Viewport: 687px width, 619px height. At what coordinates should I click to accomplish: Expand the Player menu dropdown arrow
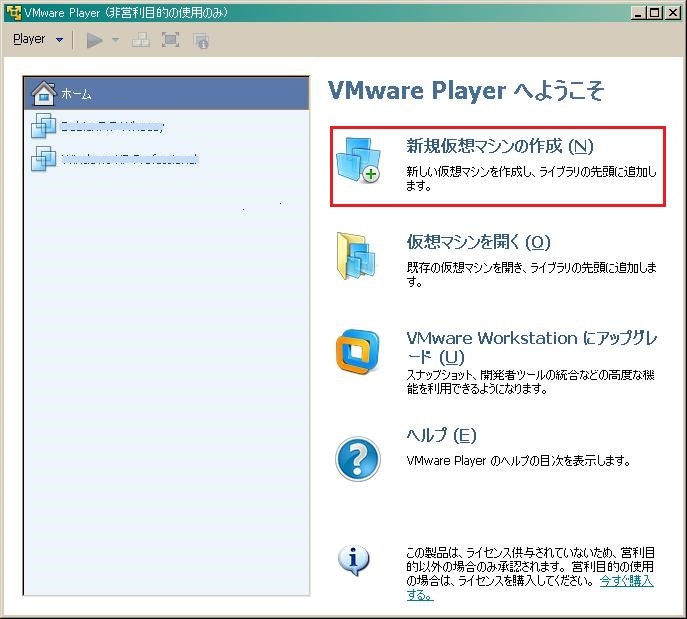(x=60, y=40)
